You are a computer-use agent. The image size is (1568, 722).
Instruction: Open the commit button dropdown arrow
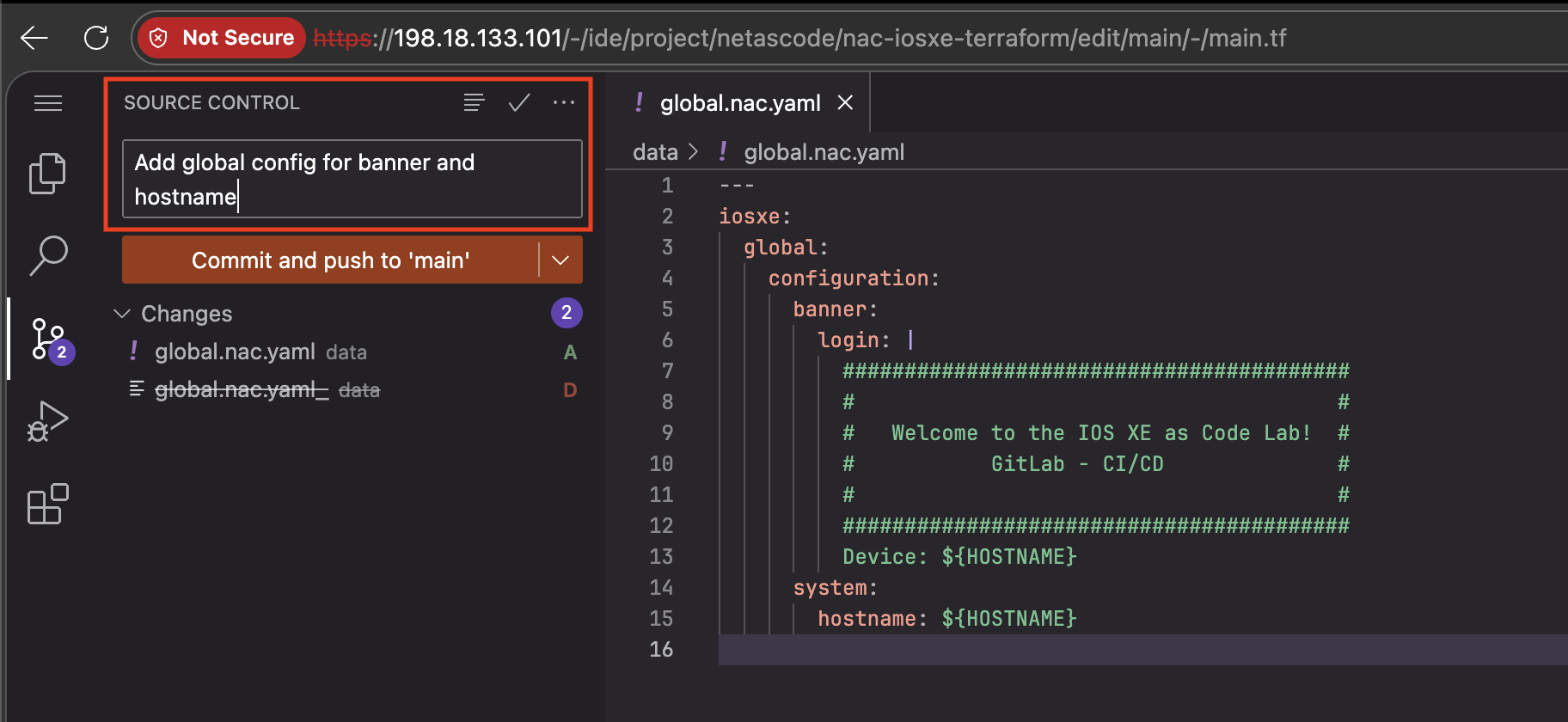[x=560, y=260]
